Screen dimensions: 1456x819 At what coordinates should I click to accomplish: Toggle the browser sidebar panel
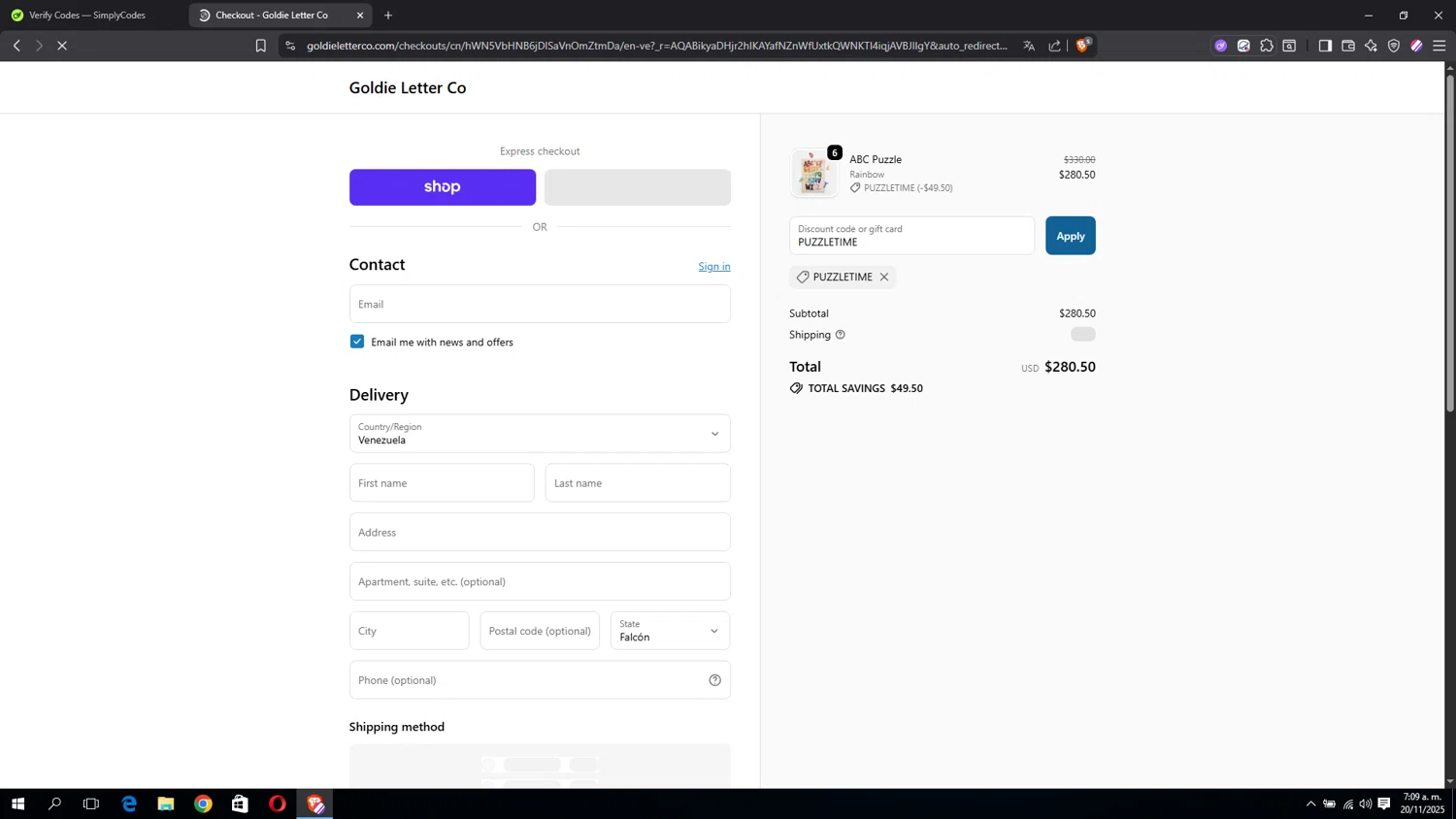(1325, 46)
